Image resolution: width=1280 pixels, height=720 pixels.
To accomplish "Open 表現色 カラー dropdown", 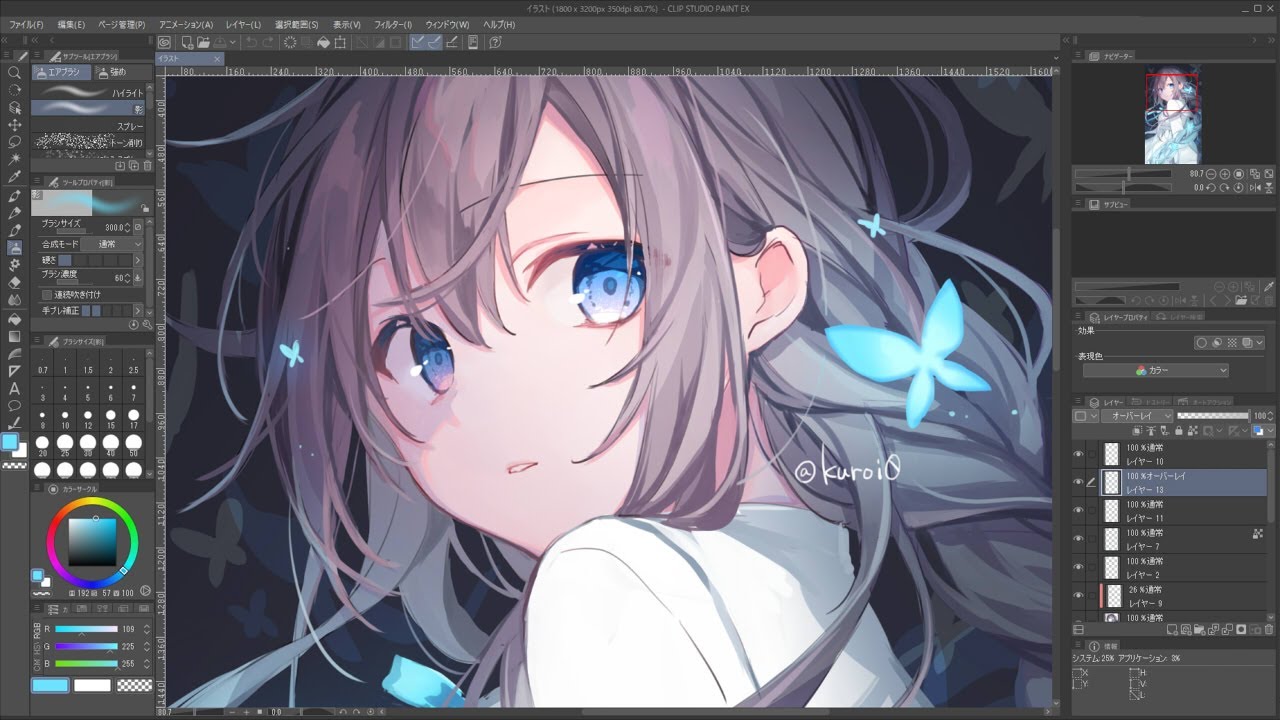I will pyautogui.click(x=1155, y=370).
